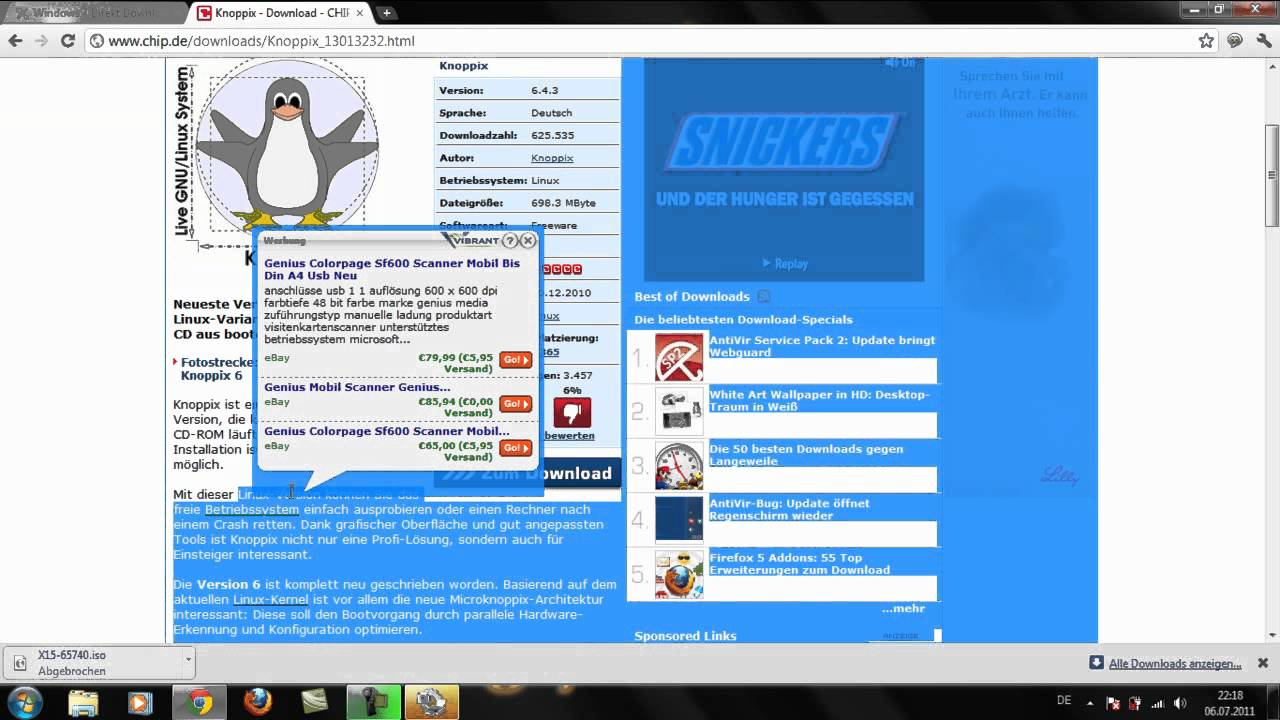Open the Windows Start menu
Image resolution: width=1280 pixels, height=720 pixels.
coord(24,702)
